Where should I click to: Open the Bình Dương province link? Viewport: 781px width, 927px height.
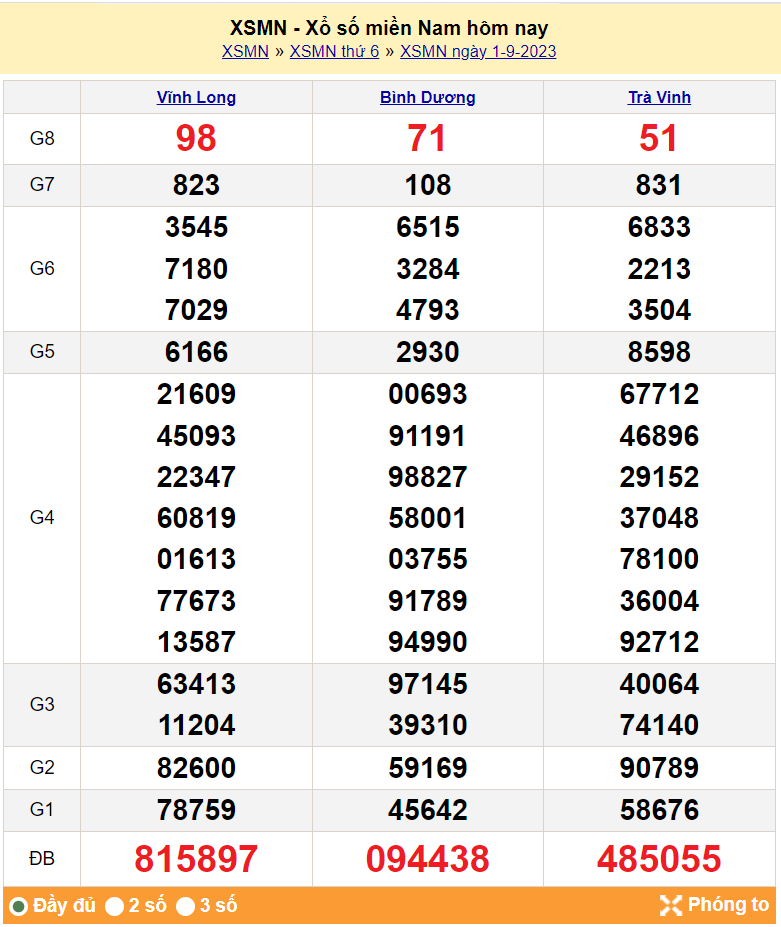click(427, 98)
